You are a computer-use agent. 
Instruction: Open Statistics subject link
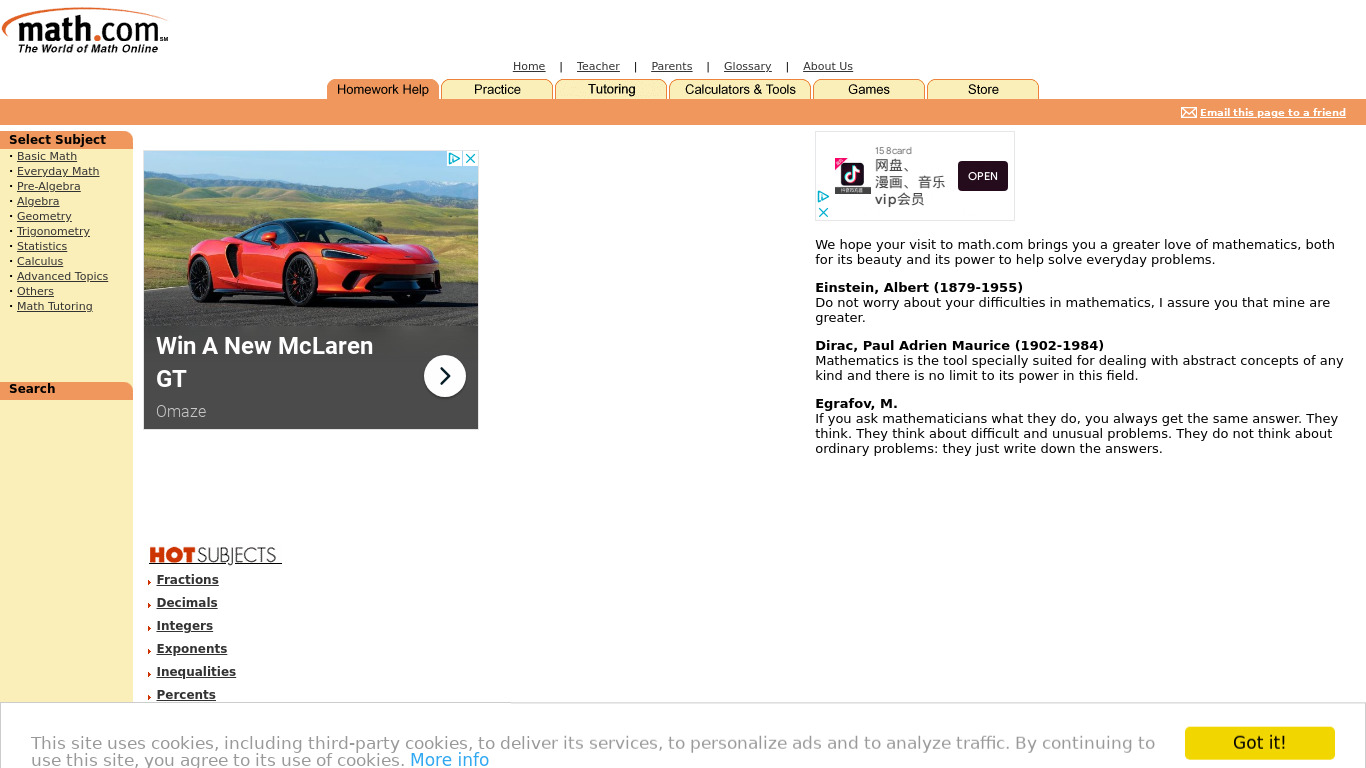[x=42, y=247]
